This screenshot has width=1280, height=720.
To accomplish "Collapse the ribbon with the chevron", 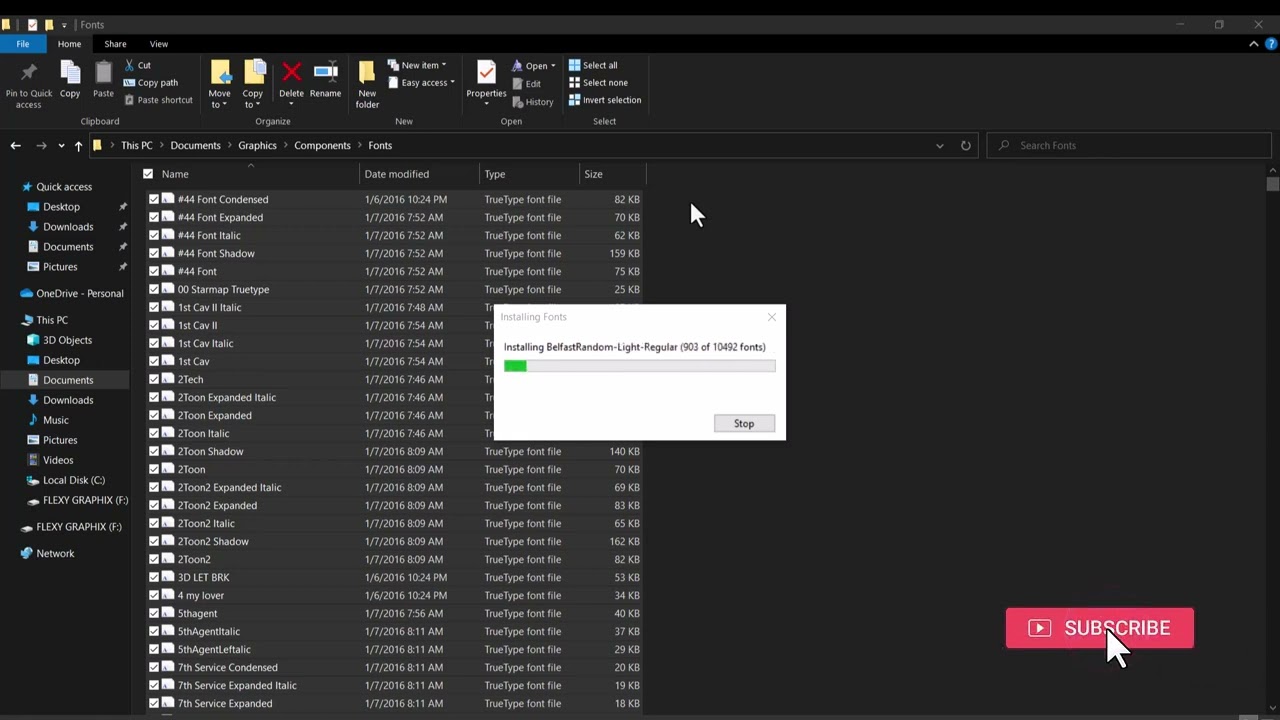I will pyautogui.click(x=1253, y=44).
